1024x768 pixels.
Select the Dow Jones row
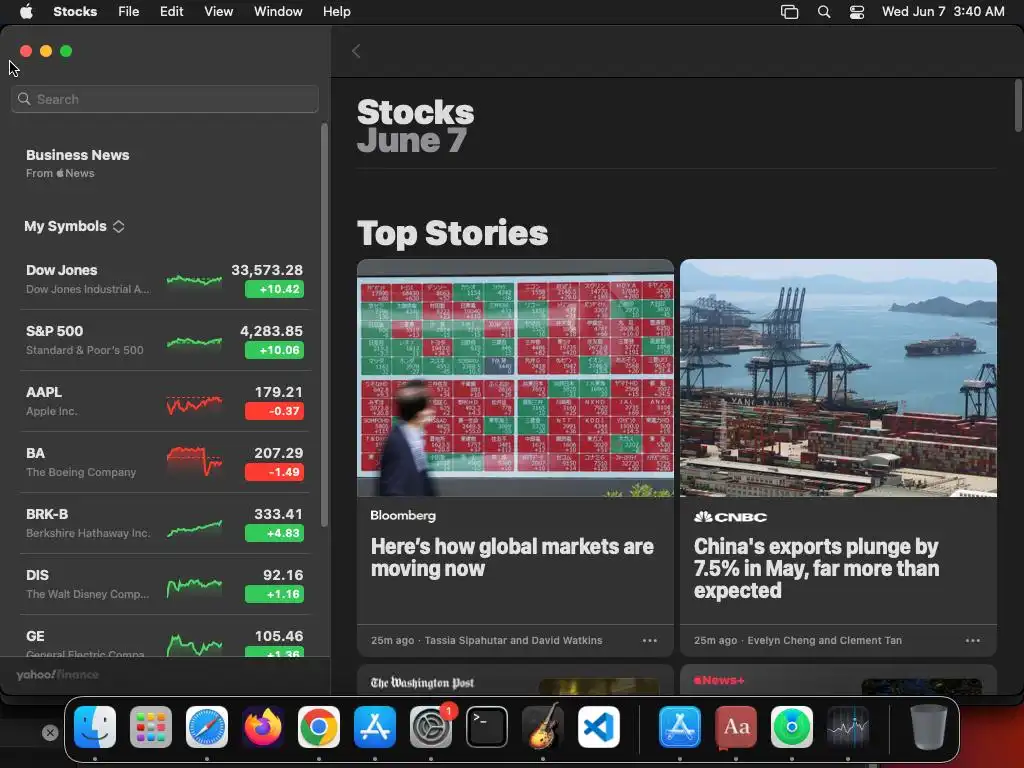coord(165,280)
